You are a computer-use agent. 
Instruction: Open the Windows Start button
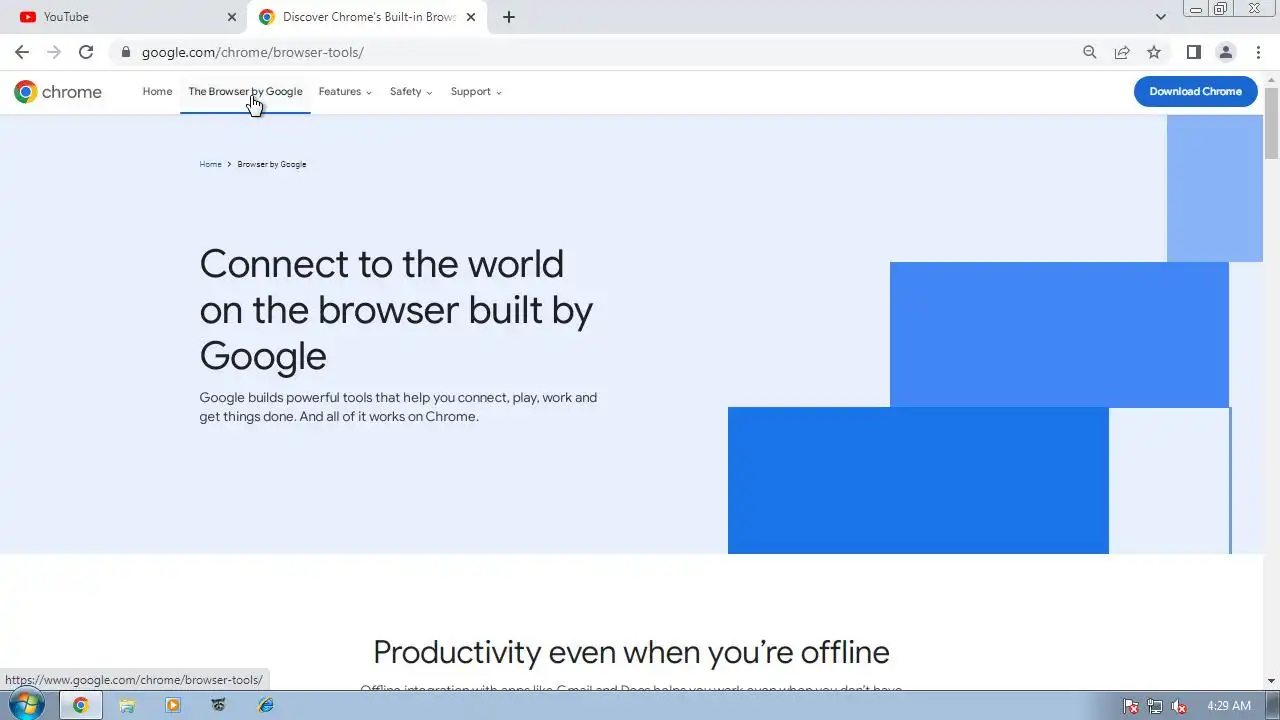(26, 705)
